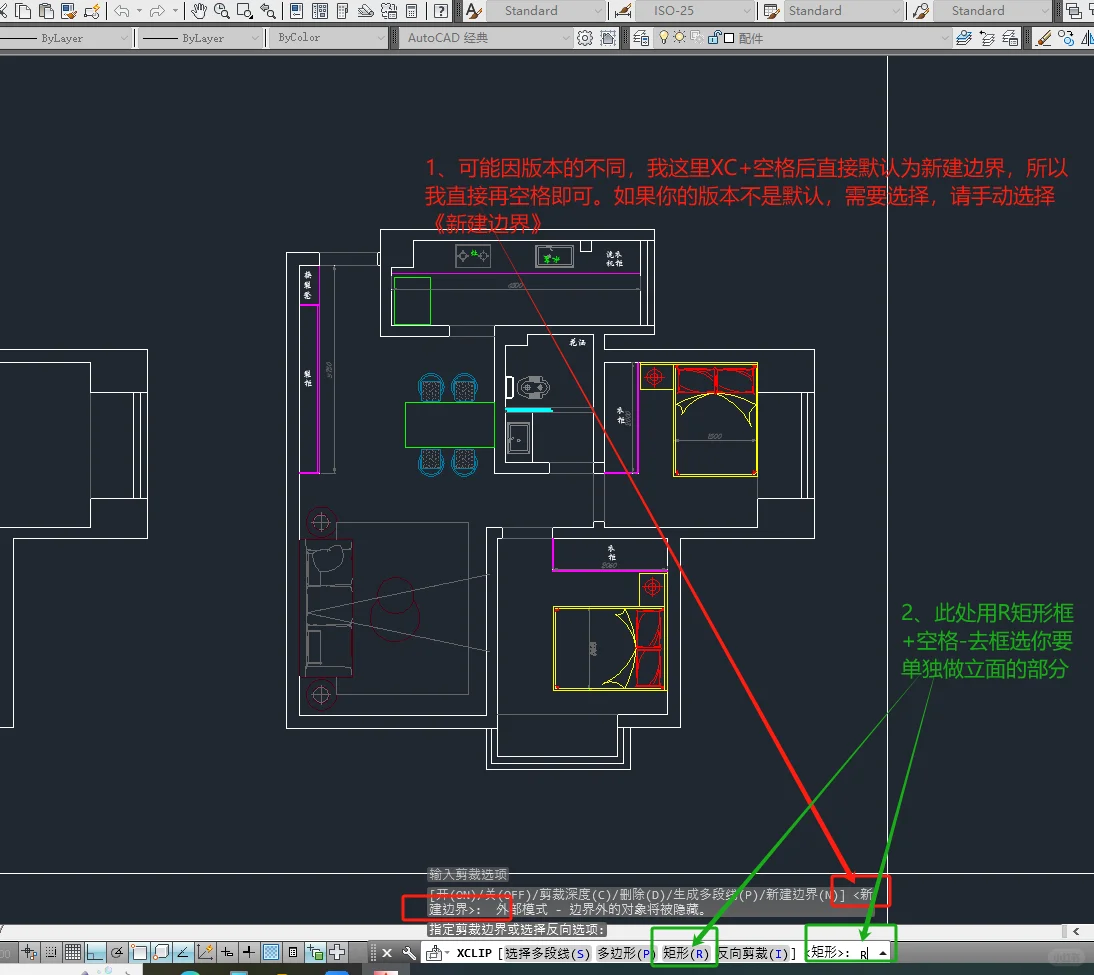Activate the Zoom Realtime magnifier tool
Viewport: 1094px width, 975px height.
[x=222, y=10]
